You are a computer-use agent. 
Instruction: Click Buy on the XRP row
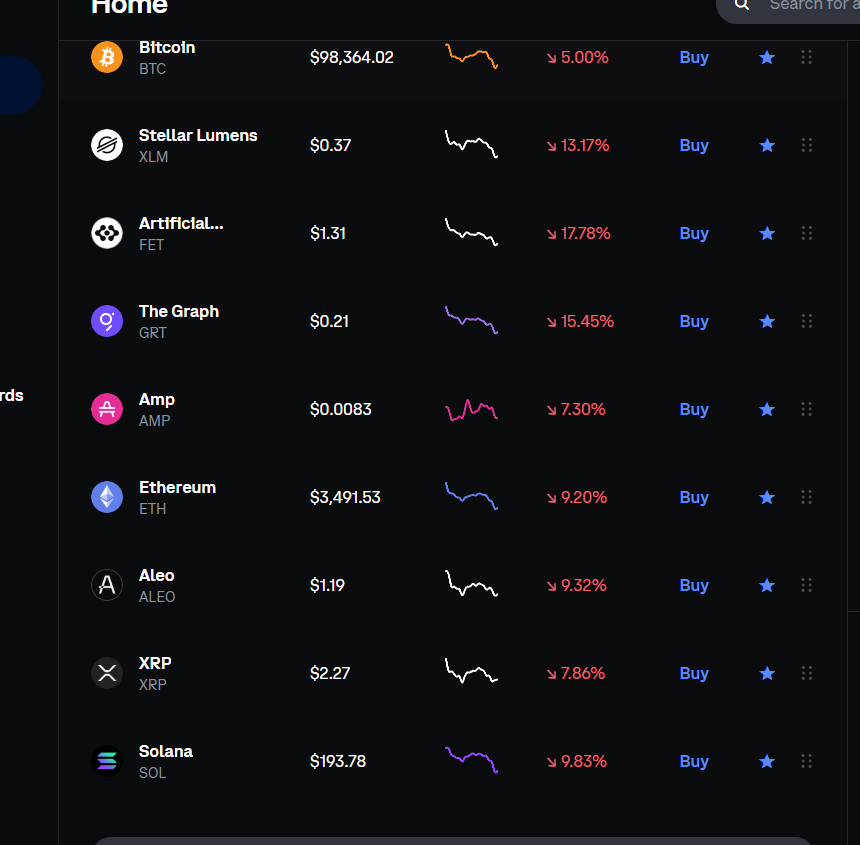(x=694, y=674)
